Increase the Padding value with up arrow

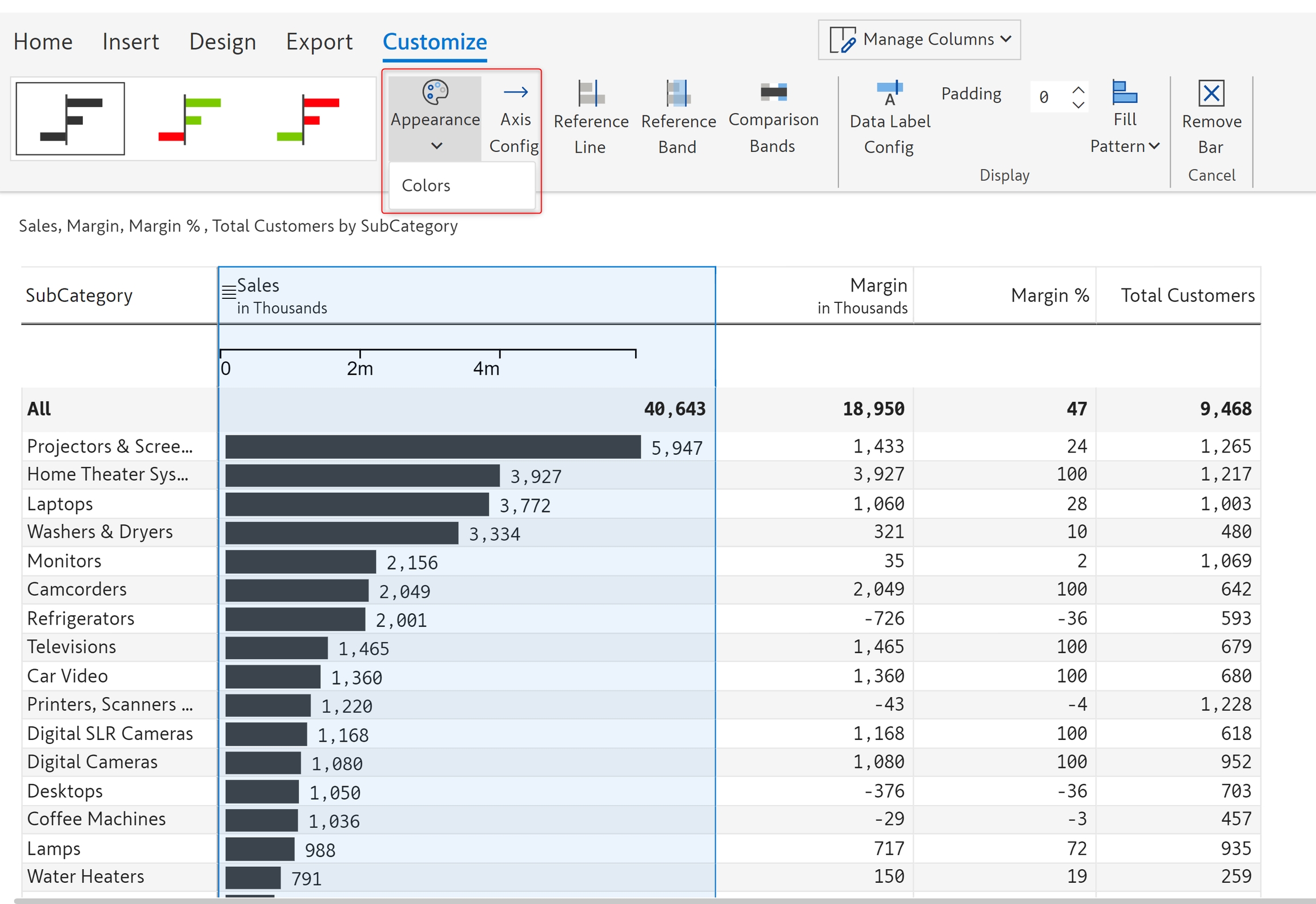click(x=1078, y=90)
